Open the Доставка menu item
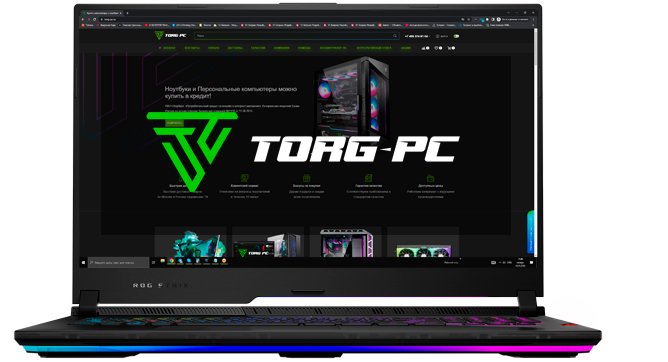668x362 pixels. click(x=235, y=48)
